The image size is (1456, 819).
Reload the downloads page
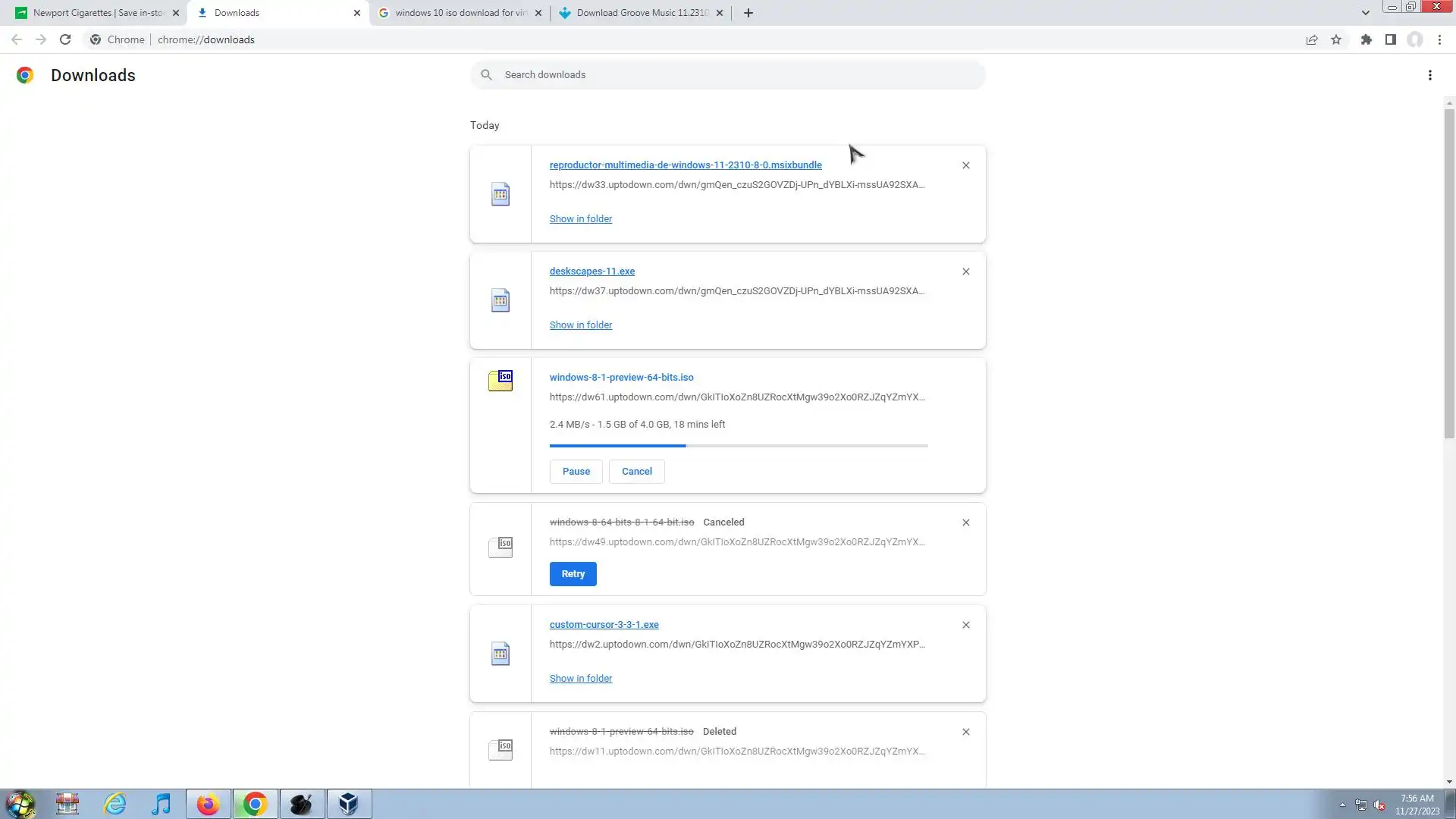coord(65,40)
